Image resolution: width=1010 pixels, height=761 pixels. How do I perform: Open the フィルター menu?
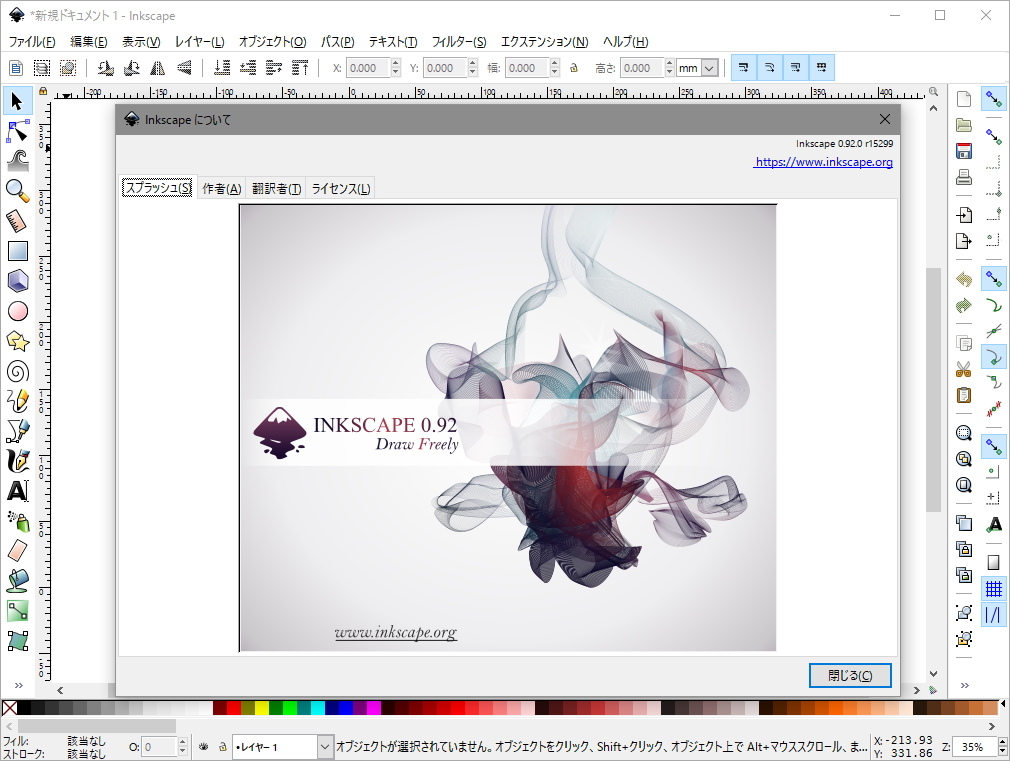pyautogui.click(x=458, y=41)
